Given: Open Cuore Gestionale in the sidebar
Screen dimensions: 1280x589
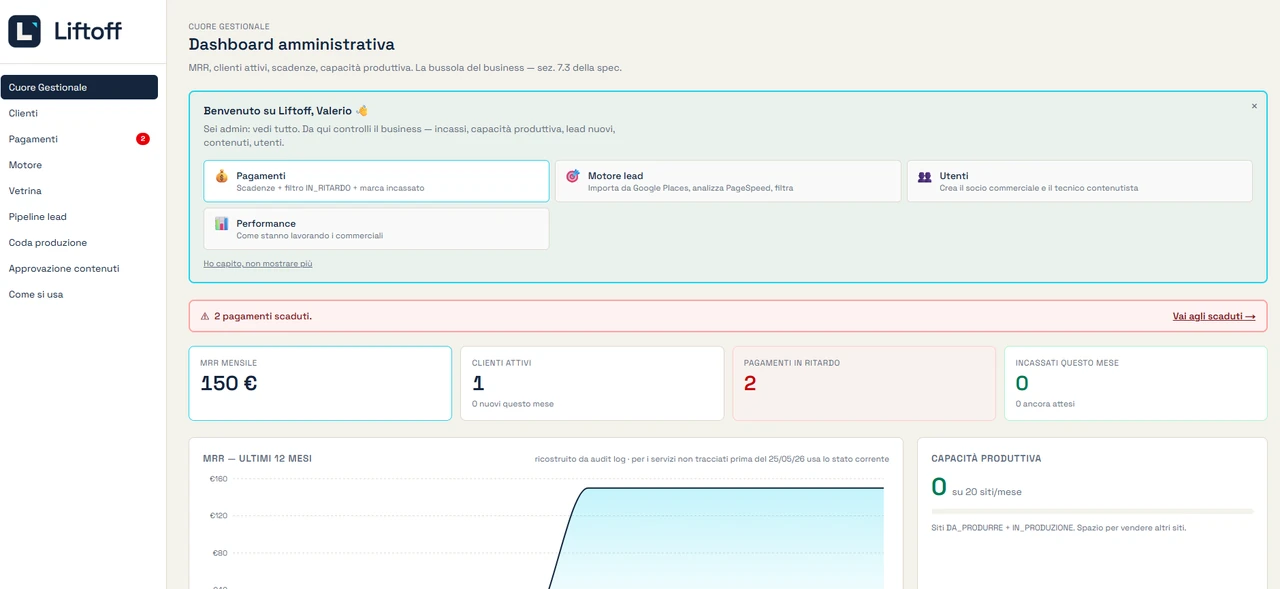Looking at the screenshot, I should click(x=79, y=87).
